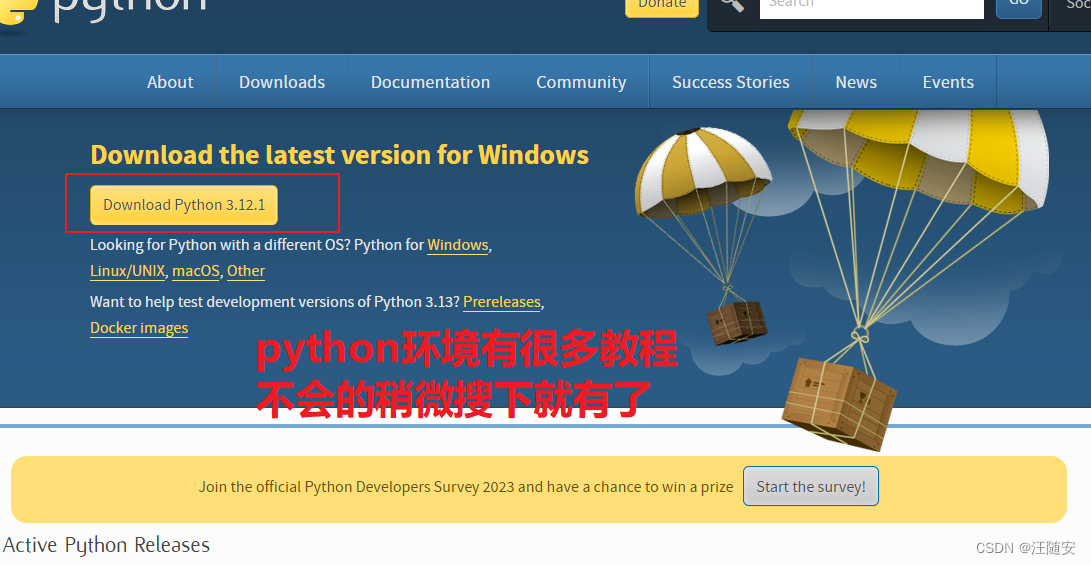This screenshot has width=1091, height=565.
Task: Follow the Windows link
Action: [x=458, y=245]
